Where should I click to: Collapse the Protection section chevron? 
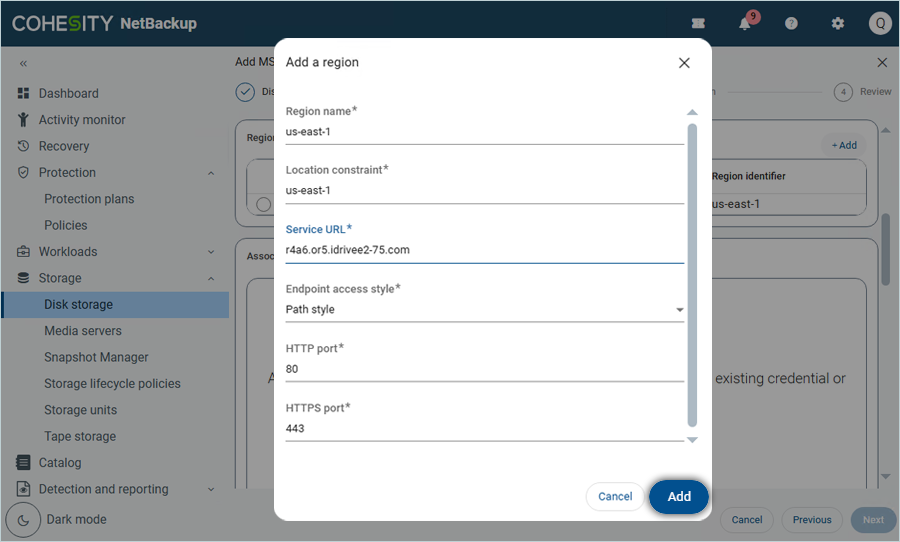[211, 173]
